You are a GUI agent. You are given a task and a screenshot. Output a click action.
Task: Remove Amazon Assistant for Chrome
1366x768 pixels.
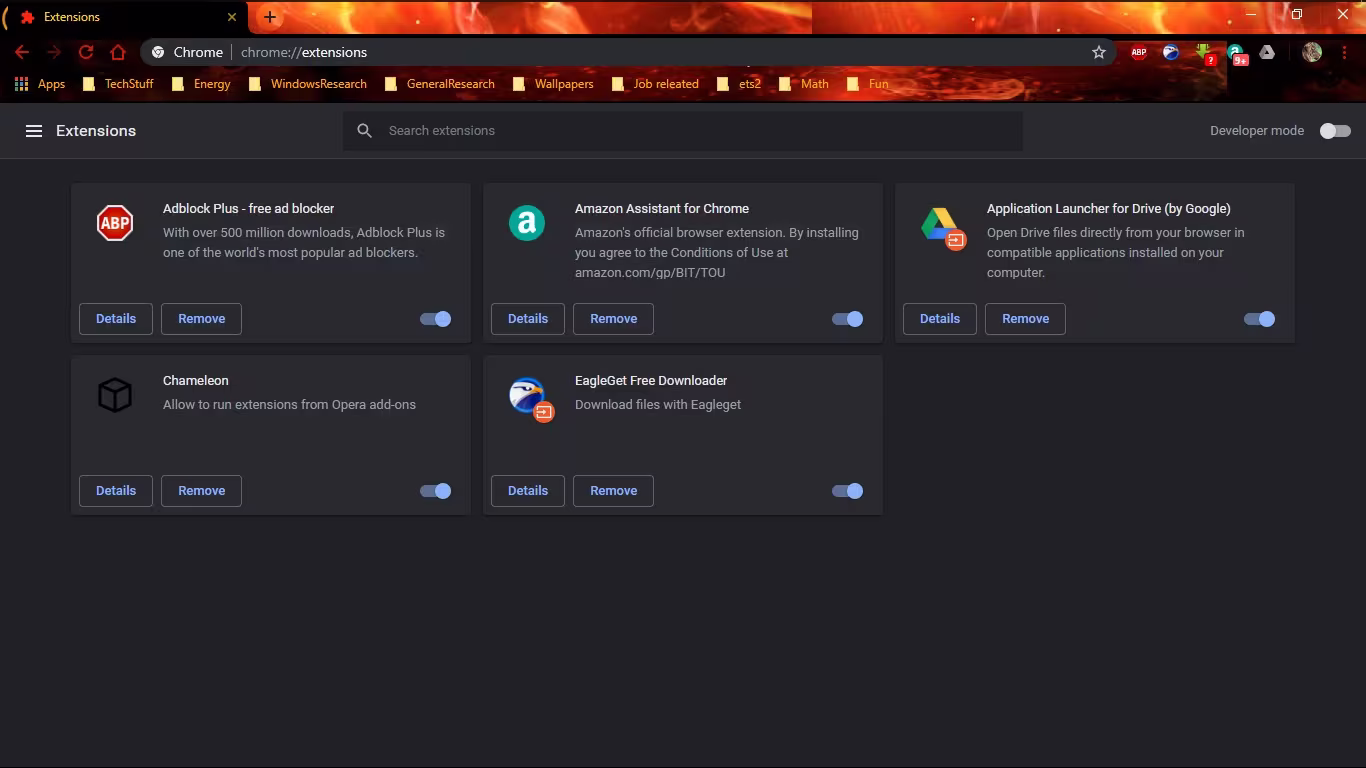[613, 319]
